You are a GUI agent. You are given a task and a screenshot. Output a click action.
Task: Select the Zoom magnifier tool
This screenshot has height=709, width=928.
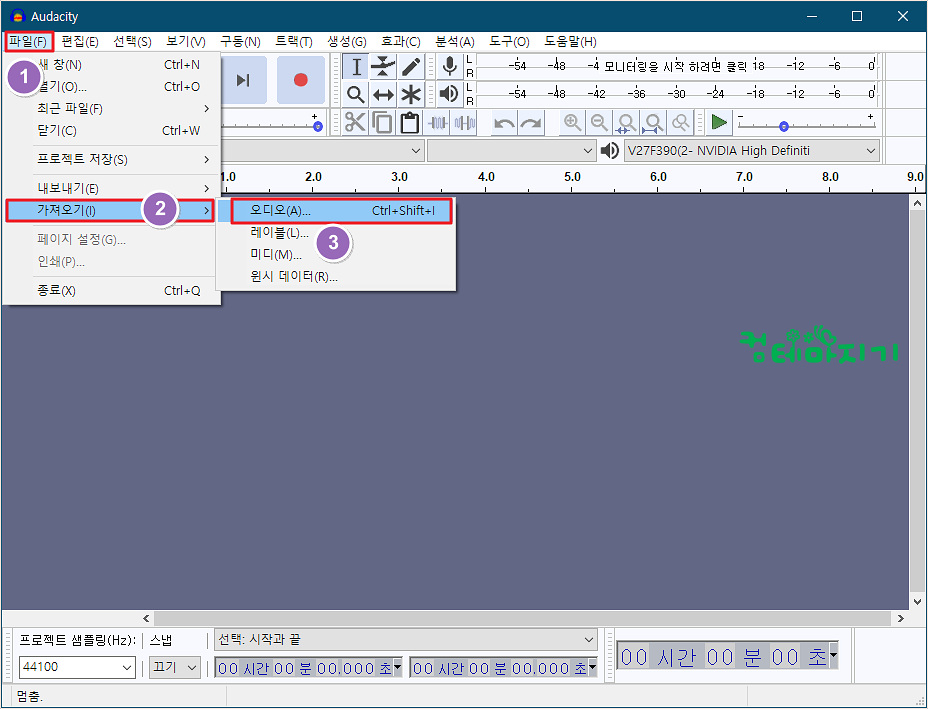click(356, 94)
